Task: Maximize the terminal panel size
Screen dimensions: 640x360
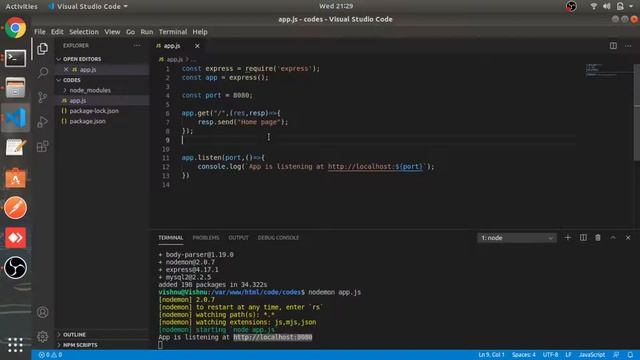Action: point(613,238)
